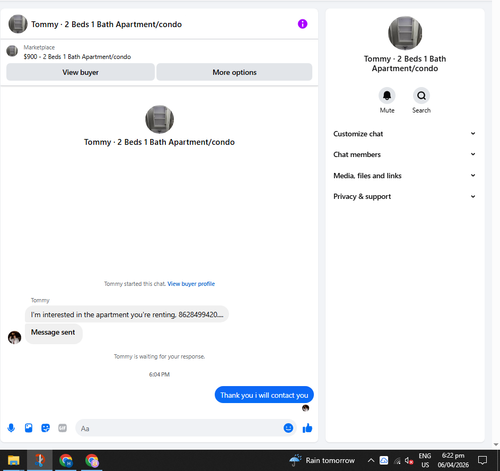Expand Privacy & support section
This screenshot has width=500, height=471.
pos(405,196)
